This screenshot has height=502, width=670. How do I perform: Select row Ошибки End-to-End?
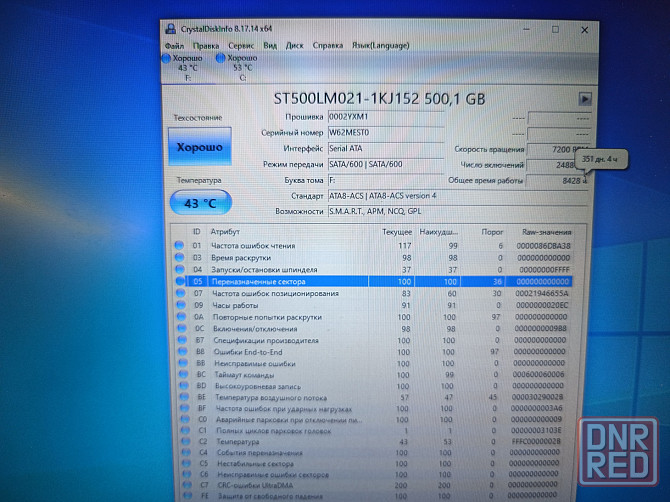coord(374,352)
